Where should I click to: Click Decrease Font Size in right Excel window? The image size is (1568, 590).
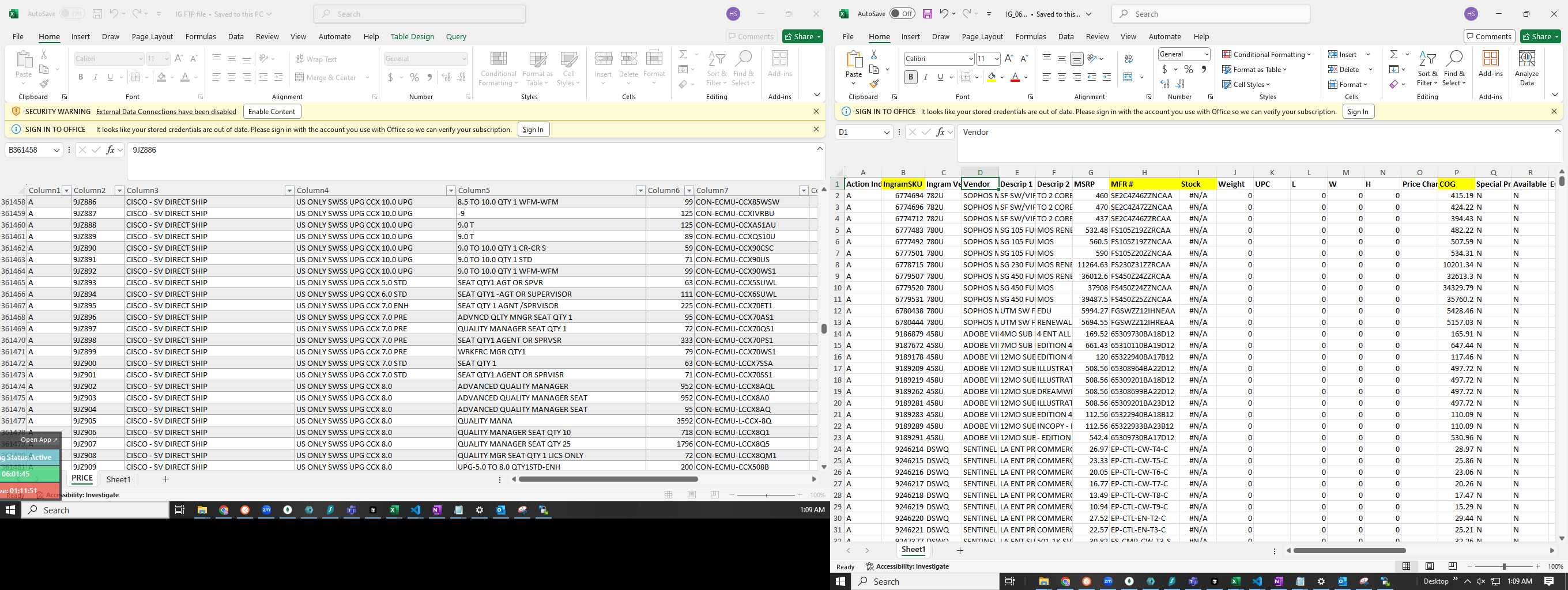[1024, 58]
